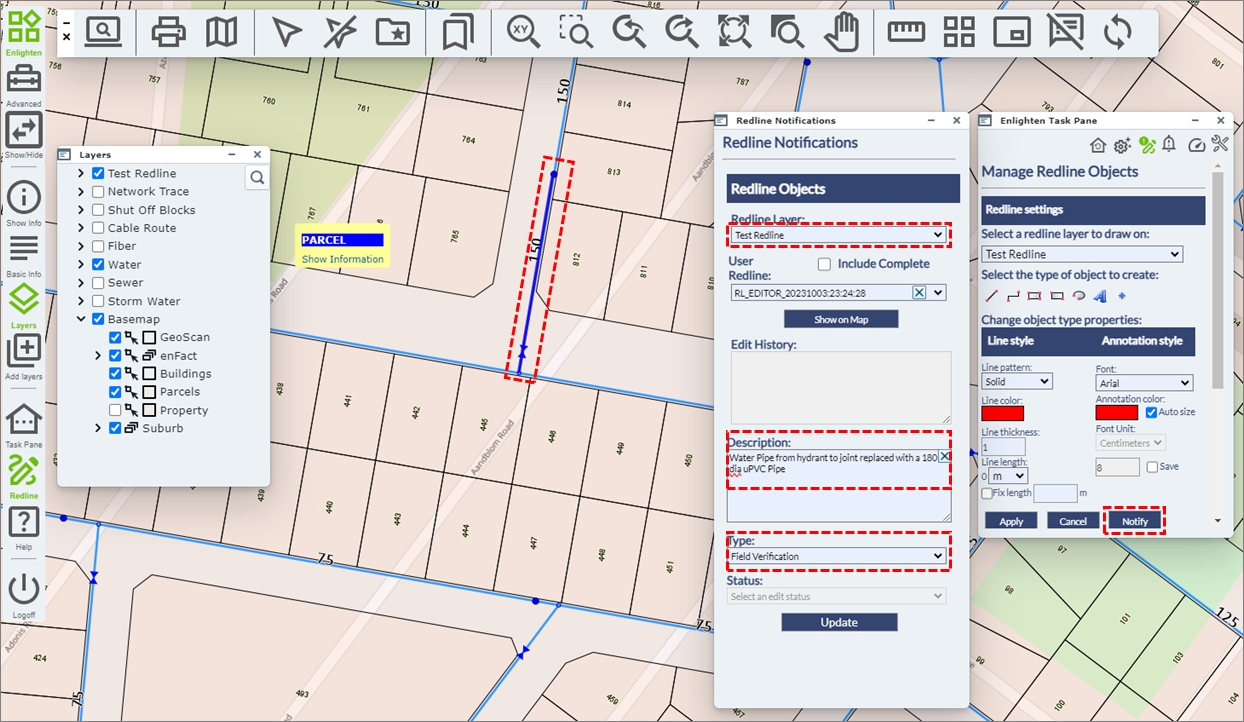Activate the Pan hand tool
The height and width of the screenshot is (722, 1244).
(x=842, y=33)
